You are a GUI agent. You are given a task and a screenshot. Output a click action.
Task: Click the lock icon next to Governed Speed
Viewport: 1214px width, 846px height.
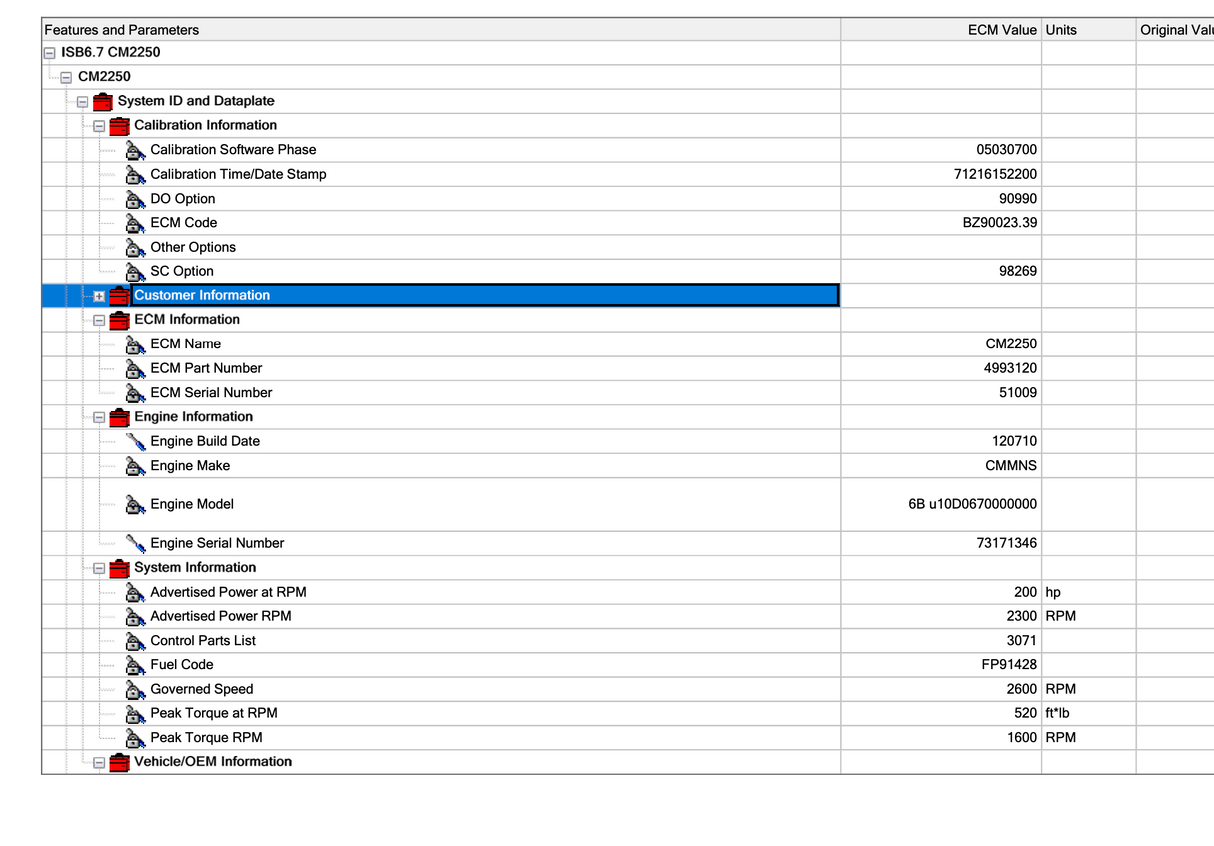(135, 689)
